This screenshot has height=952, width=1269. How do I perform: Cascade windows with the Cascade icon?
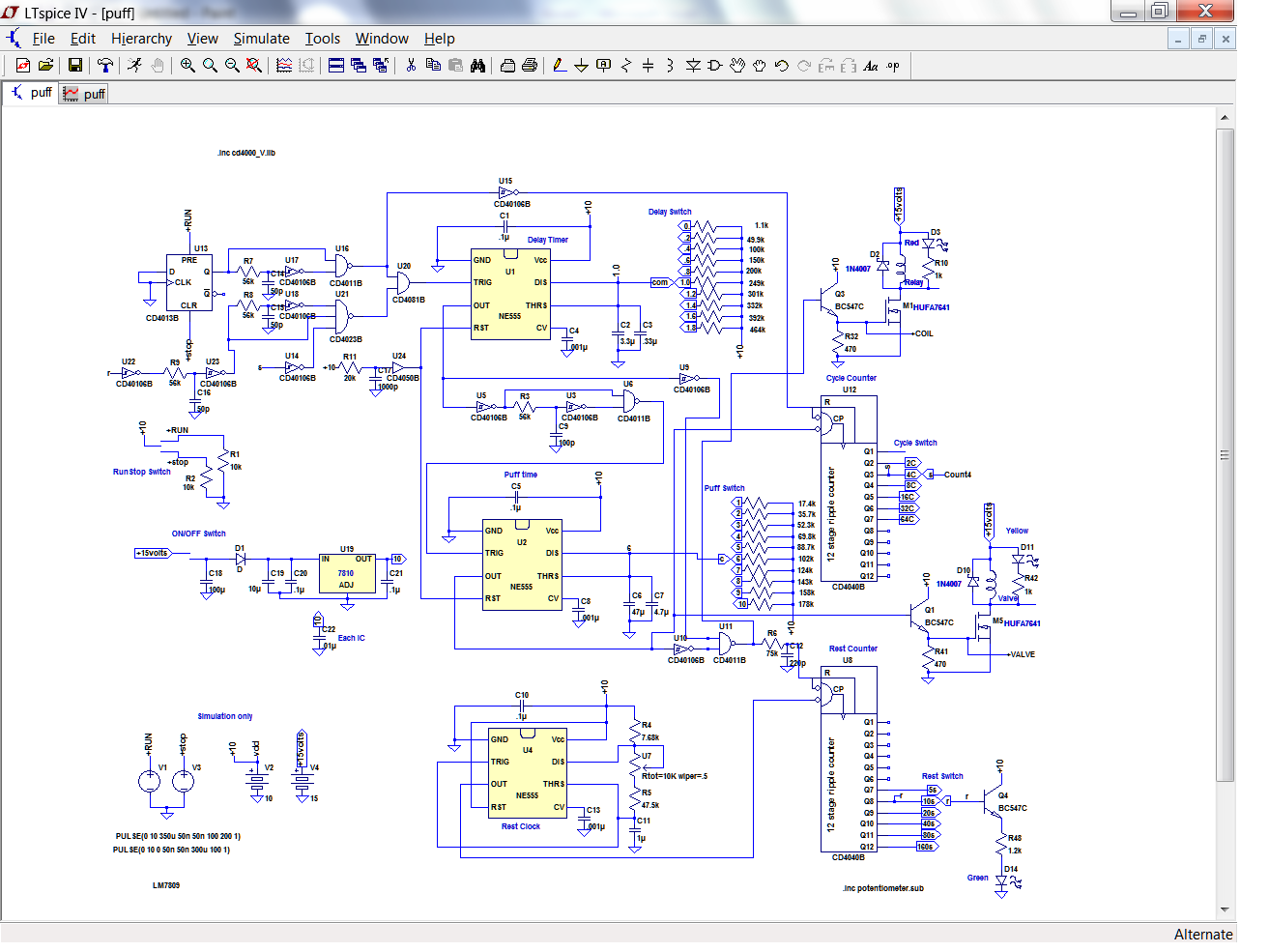[359, 66]
